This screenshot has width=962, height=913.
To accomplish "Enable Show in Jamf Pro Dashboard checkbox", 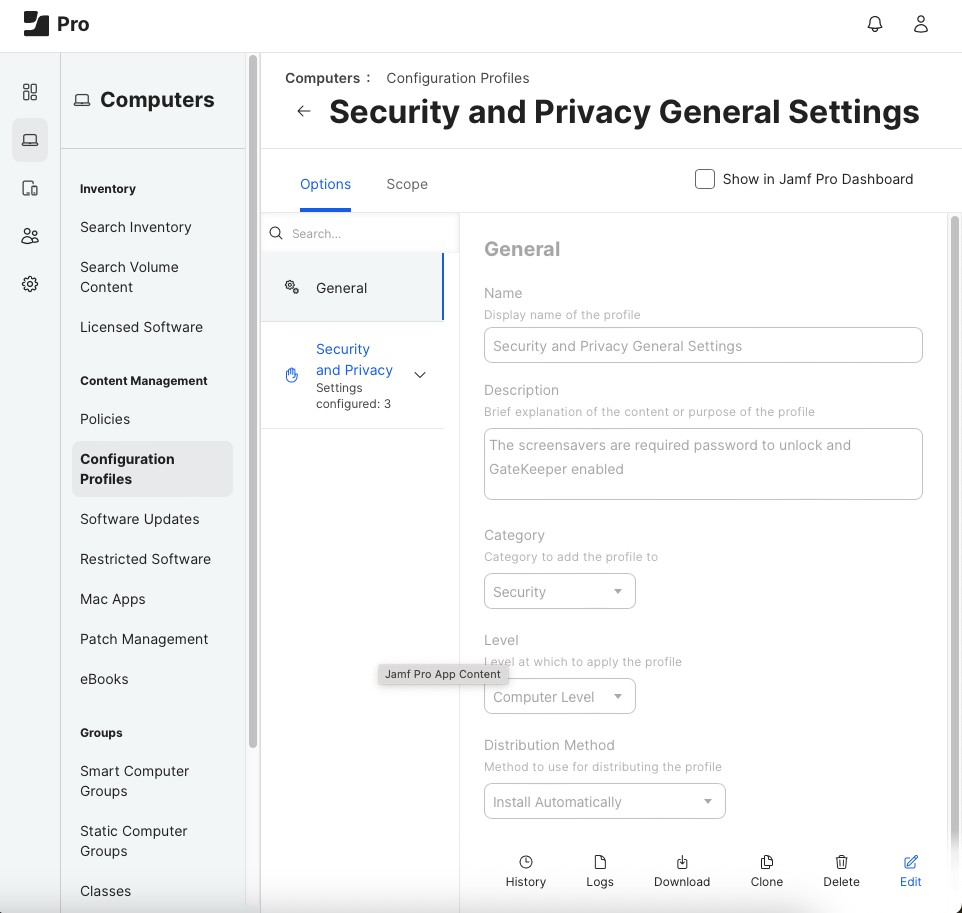I will (x=705, y=179).
